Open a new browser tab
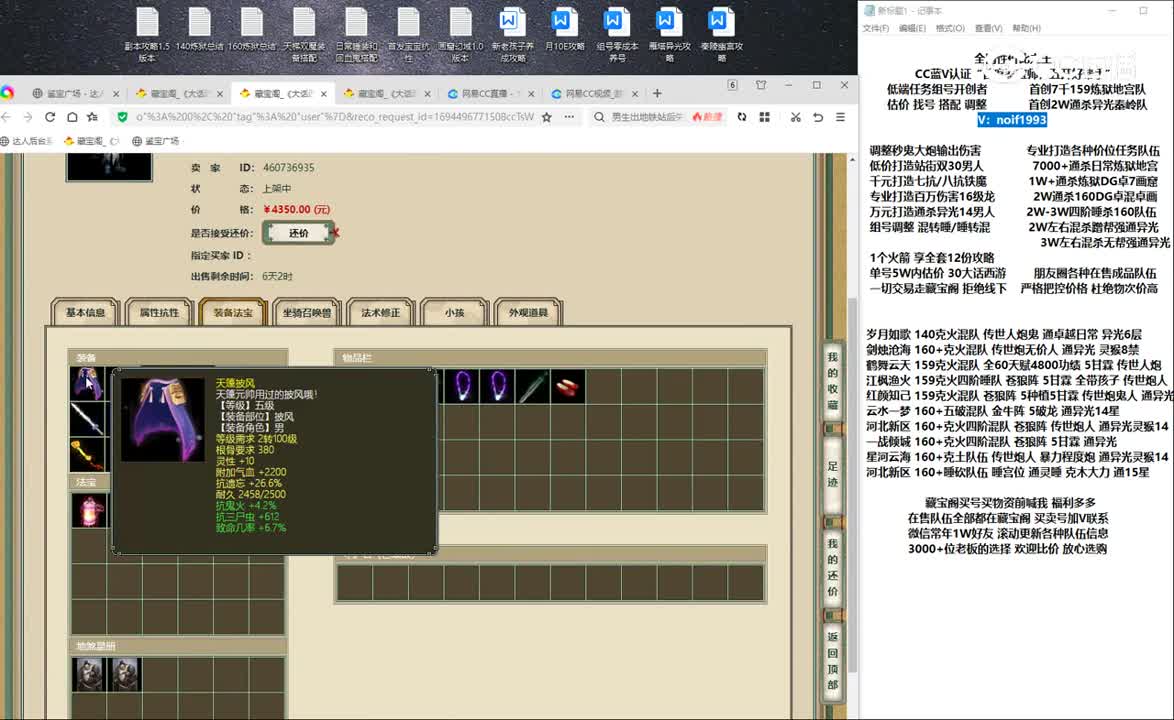 click(657, 93)
